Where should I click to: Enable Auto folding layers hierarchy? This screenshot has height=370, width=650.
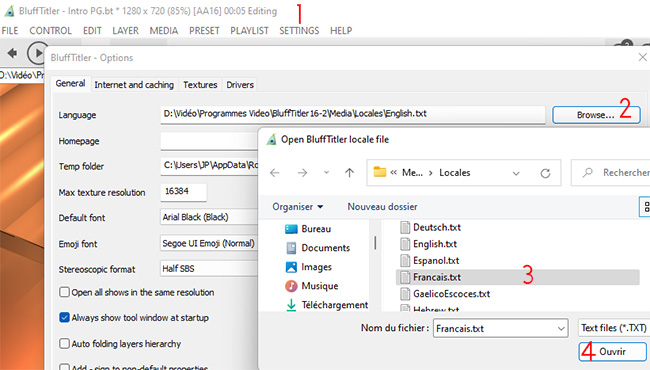pos(64,343)
